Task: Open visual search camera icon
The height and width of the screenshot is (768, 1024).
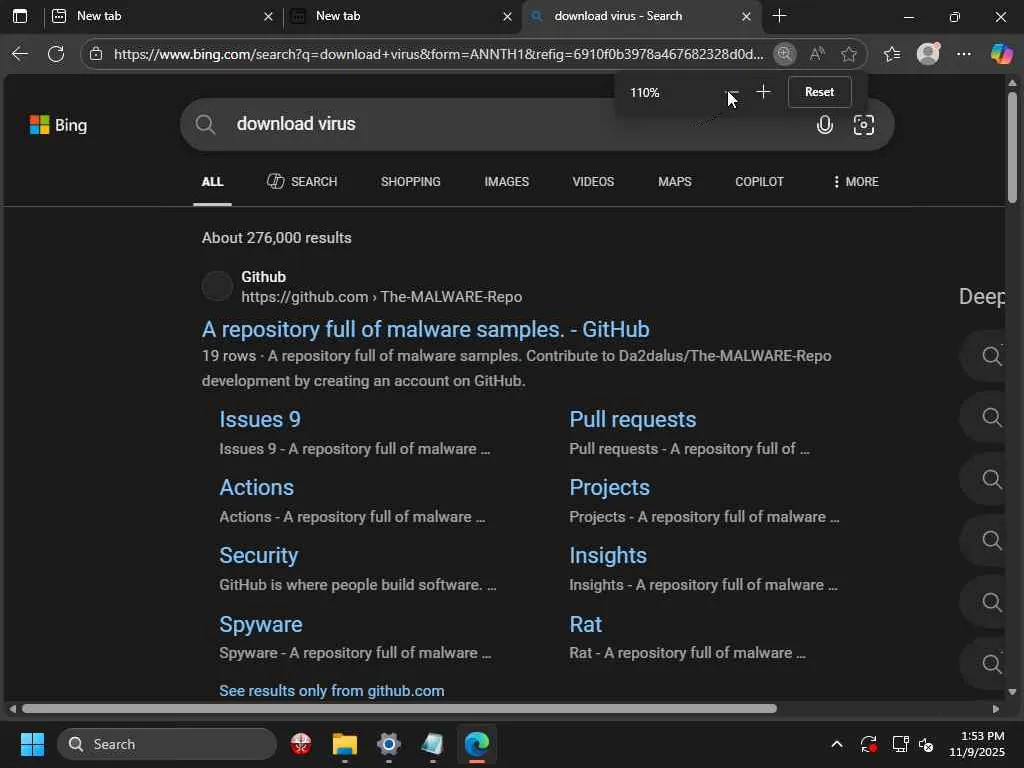Action: click(x=863, y=124)
